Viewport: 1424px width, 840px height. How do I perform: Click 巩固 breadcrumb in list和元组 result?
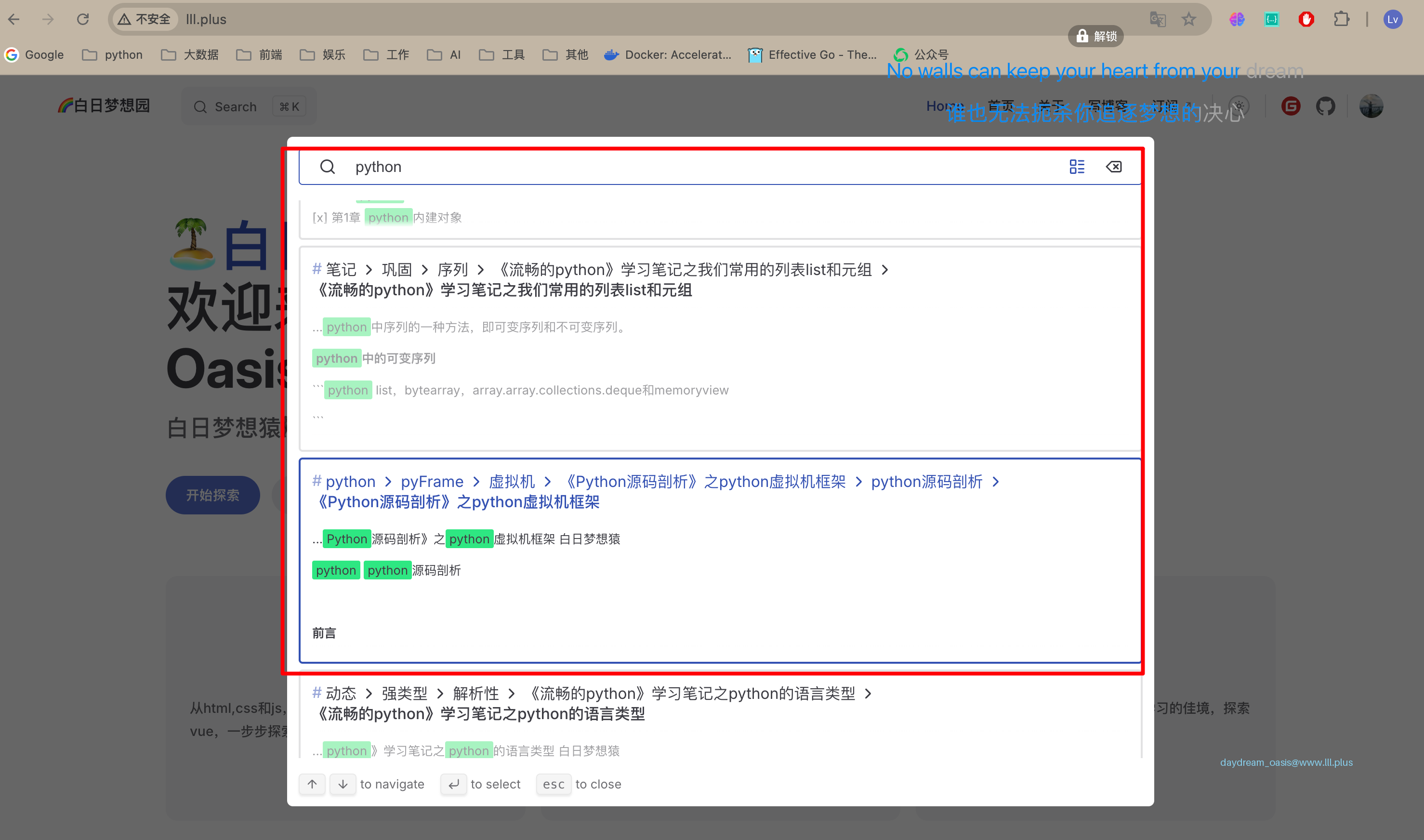click(x=396, y=269)
